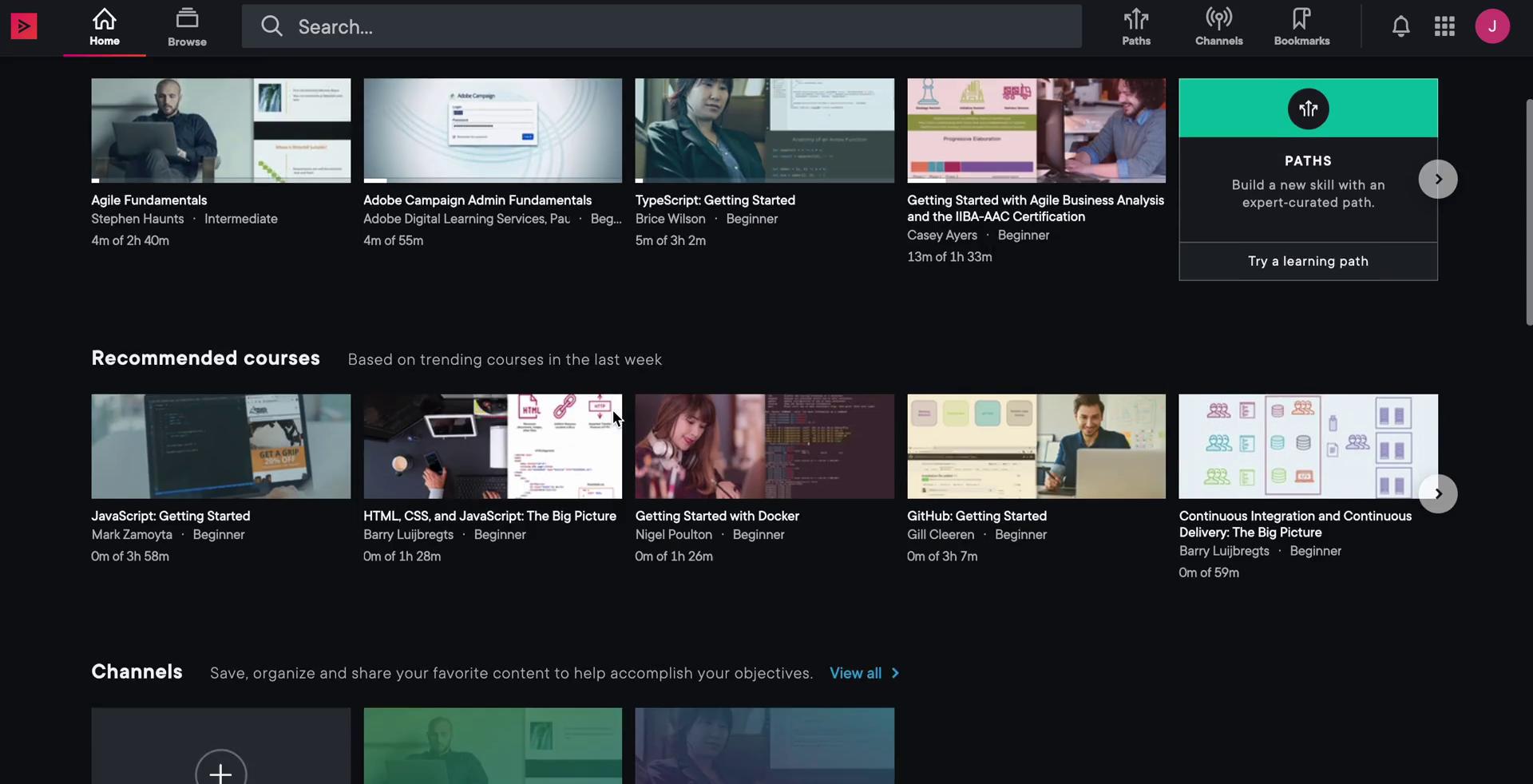The image size is (1533, 784).
Task: Open the apps grid menu
Action: click(x=1444, y=26)
